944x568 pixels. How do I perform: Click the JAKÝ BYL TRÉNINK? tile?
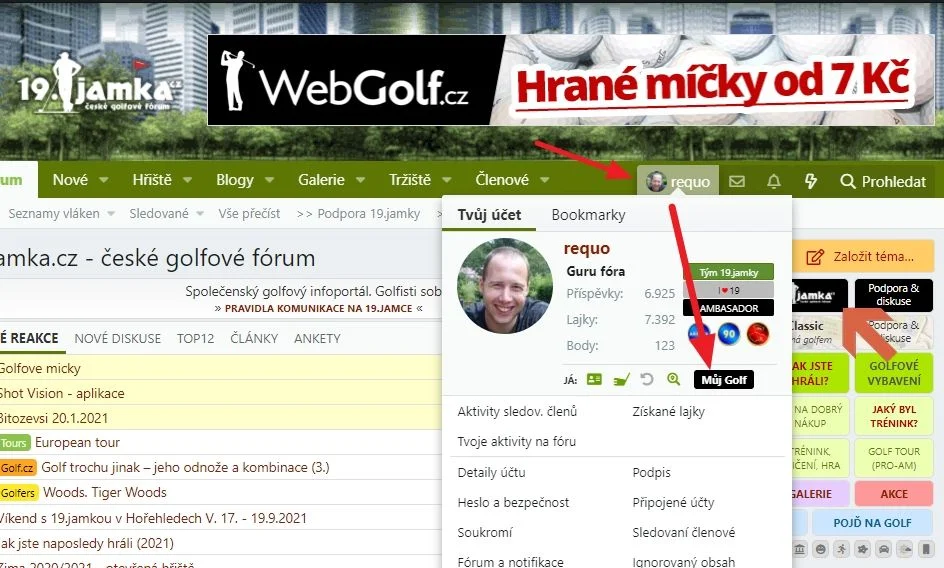click(893, 416)
